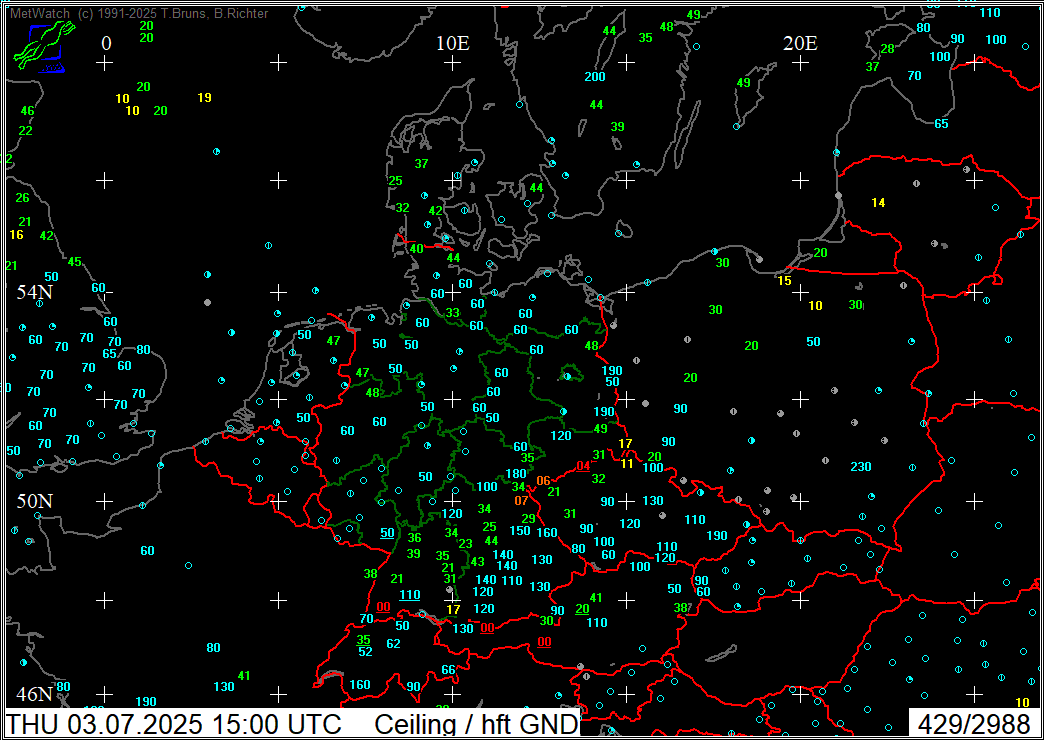This screenshot has height=740, width=1044.
Task: Click the date THU 03.07.2025 15:00 UTC
Action: pos(173,724)
